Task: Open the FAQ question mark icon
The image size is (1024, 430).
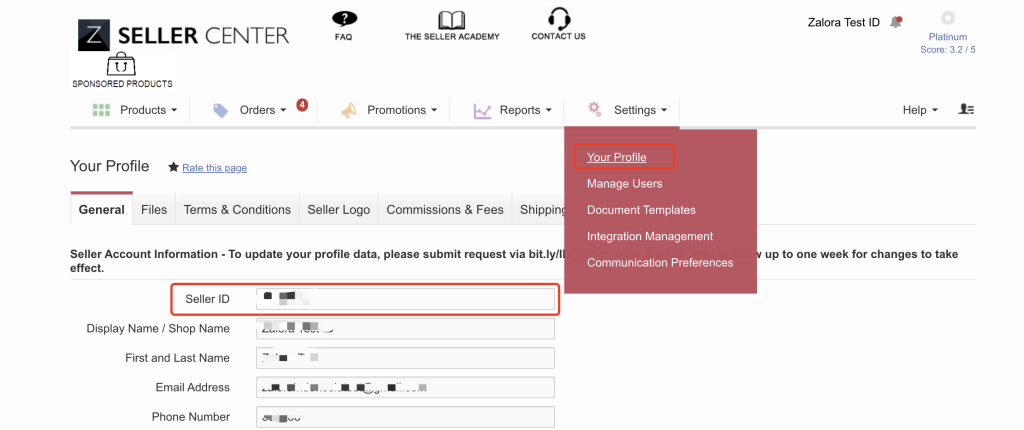Action: 344,19
